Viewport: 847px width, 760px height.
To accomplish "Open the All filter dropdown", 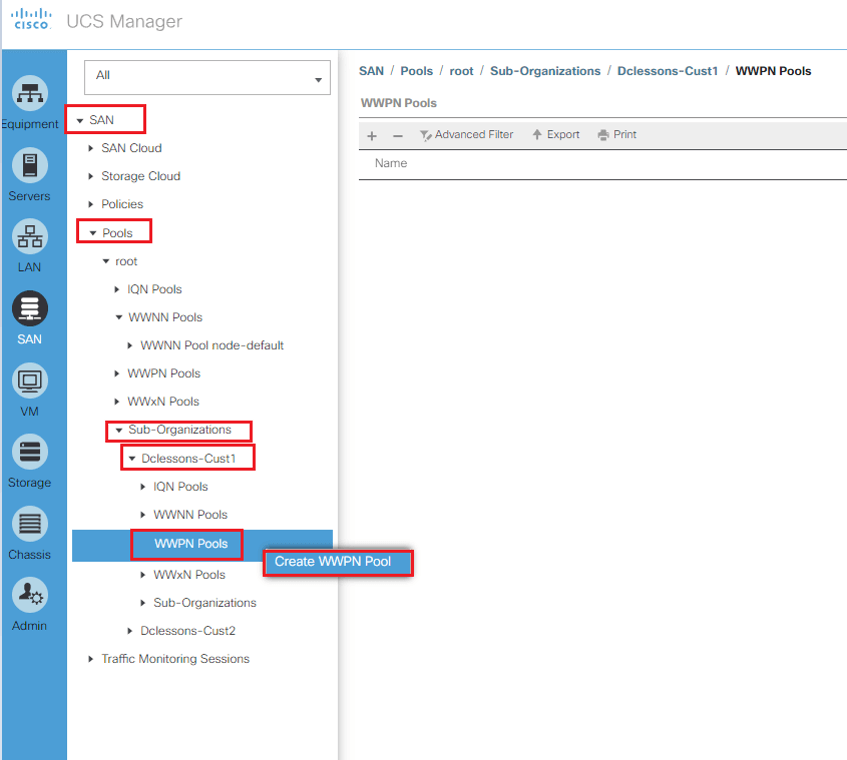I will (x=207, y=77).
